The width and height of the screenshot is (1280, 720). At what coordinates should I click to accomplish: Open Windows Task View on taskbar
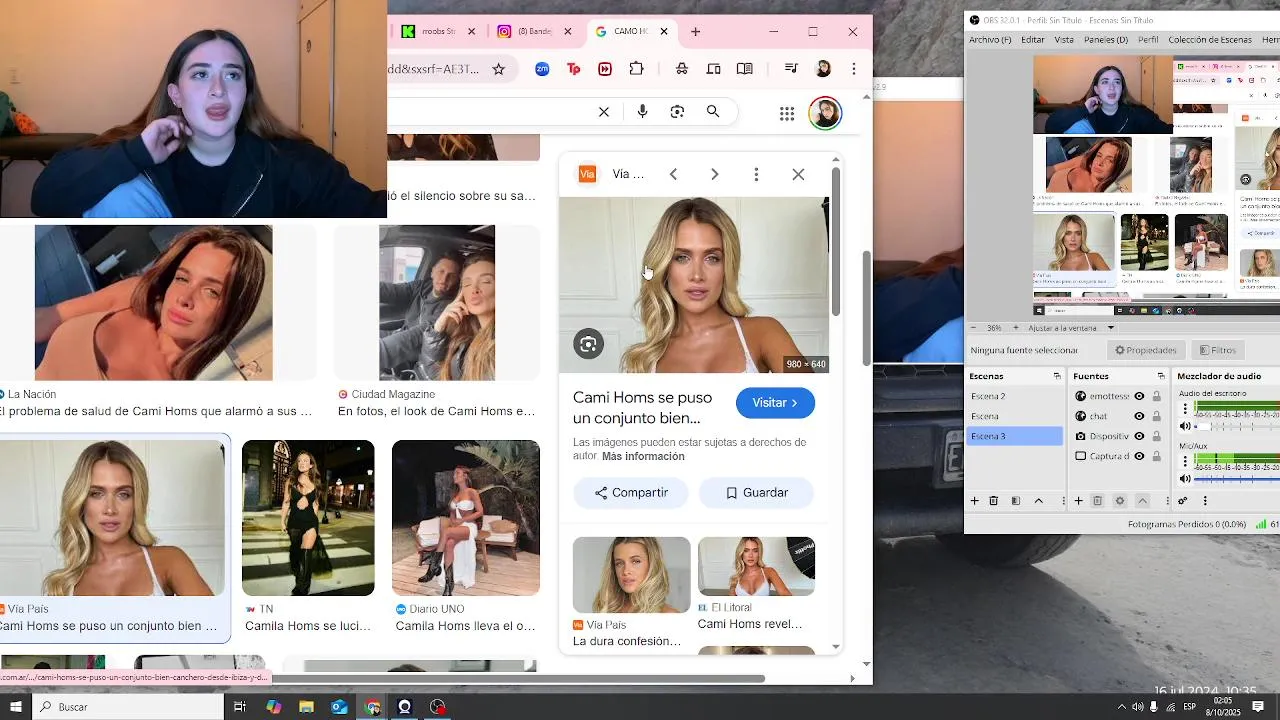point(240,707)
